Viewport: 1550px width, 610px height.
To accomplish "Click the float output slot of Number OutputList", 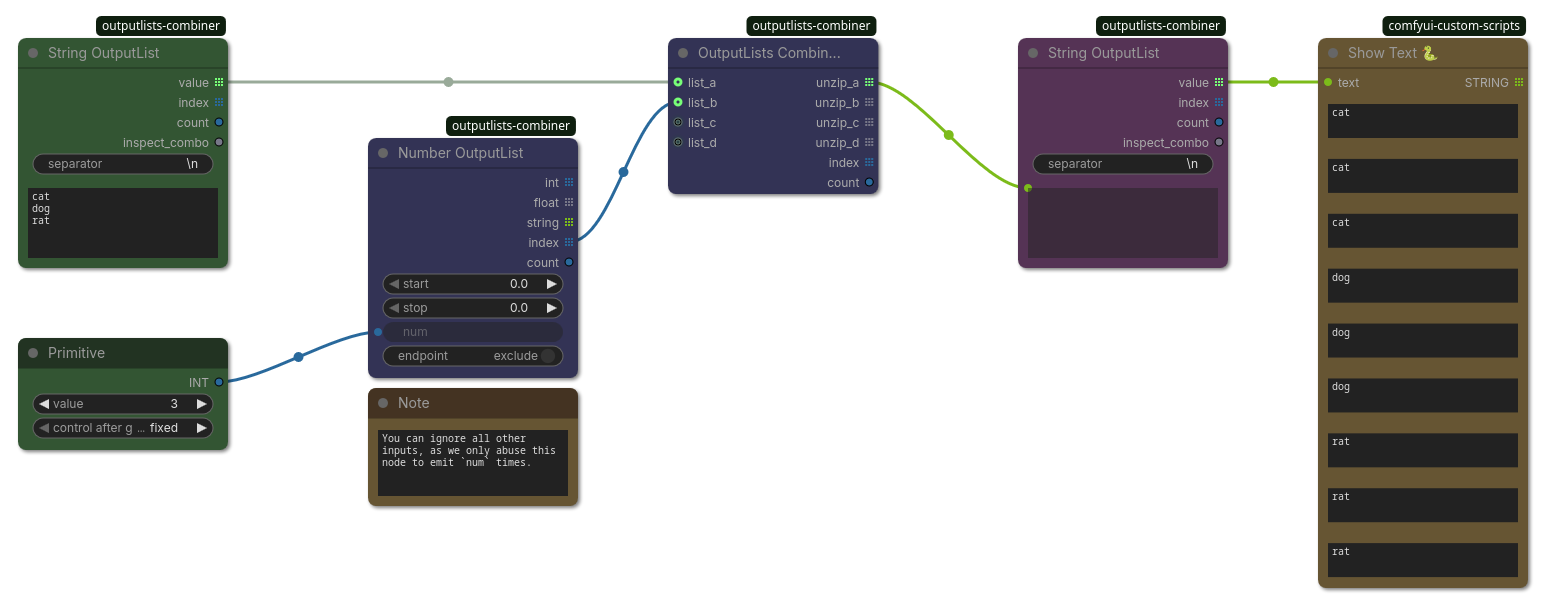I will 569,203.
